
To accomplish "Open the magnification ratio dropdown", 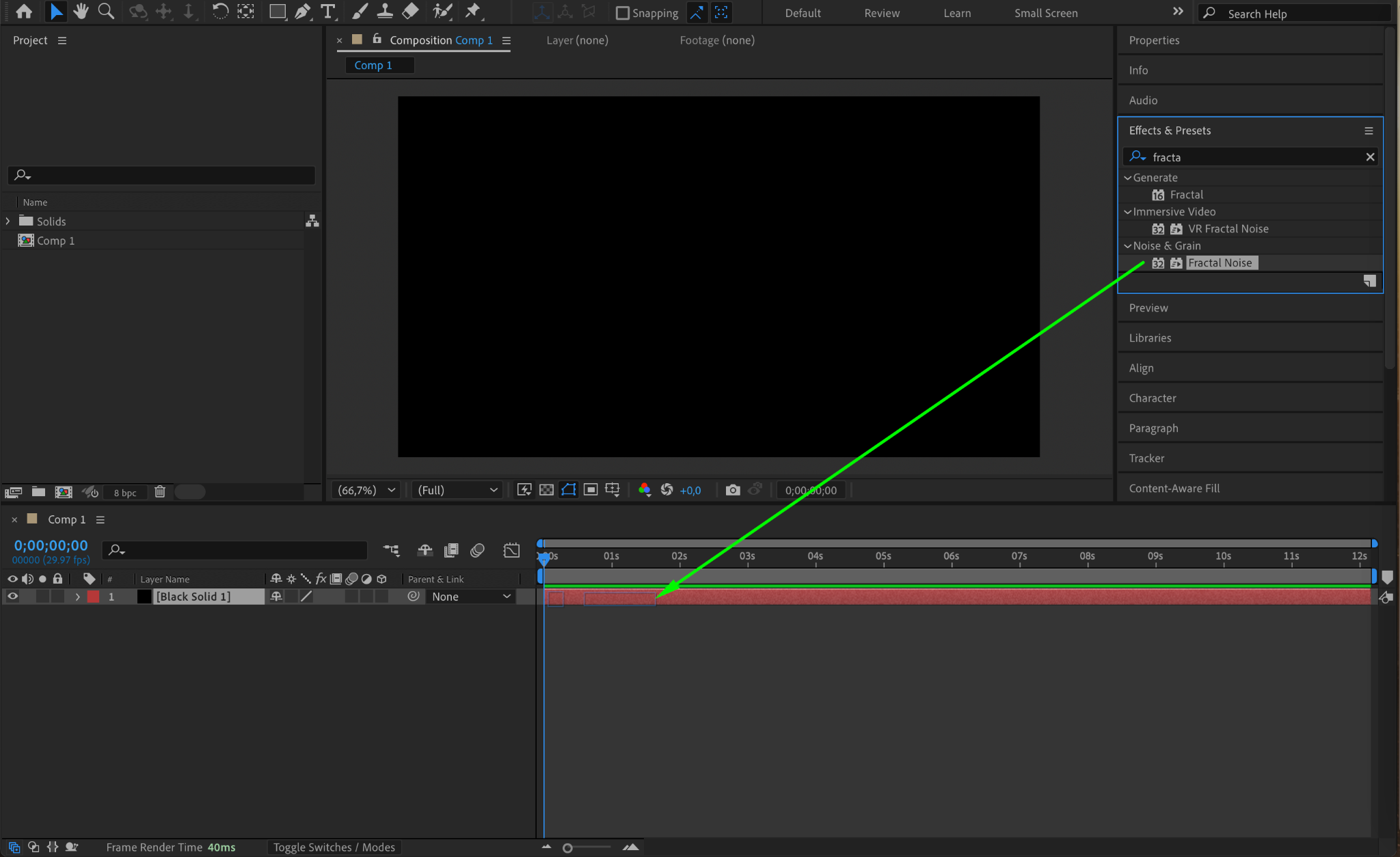I will tap(367, 490).
